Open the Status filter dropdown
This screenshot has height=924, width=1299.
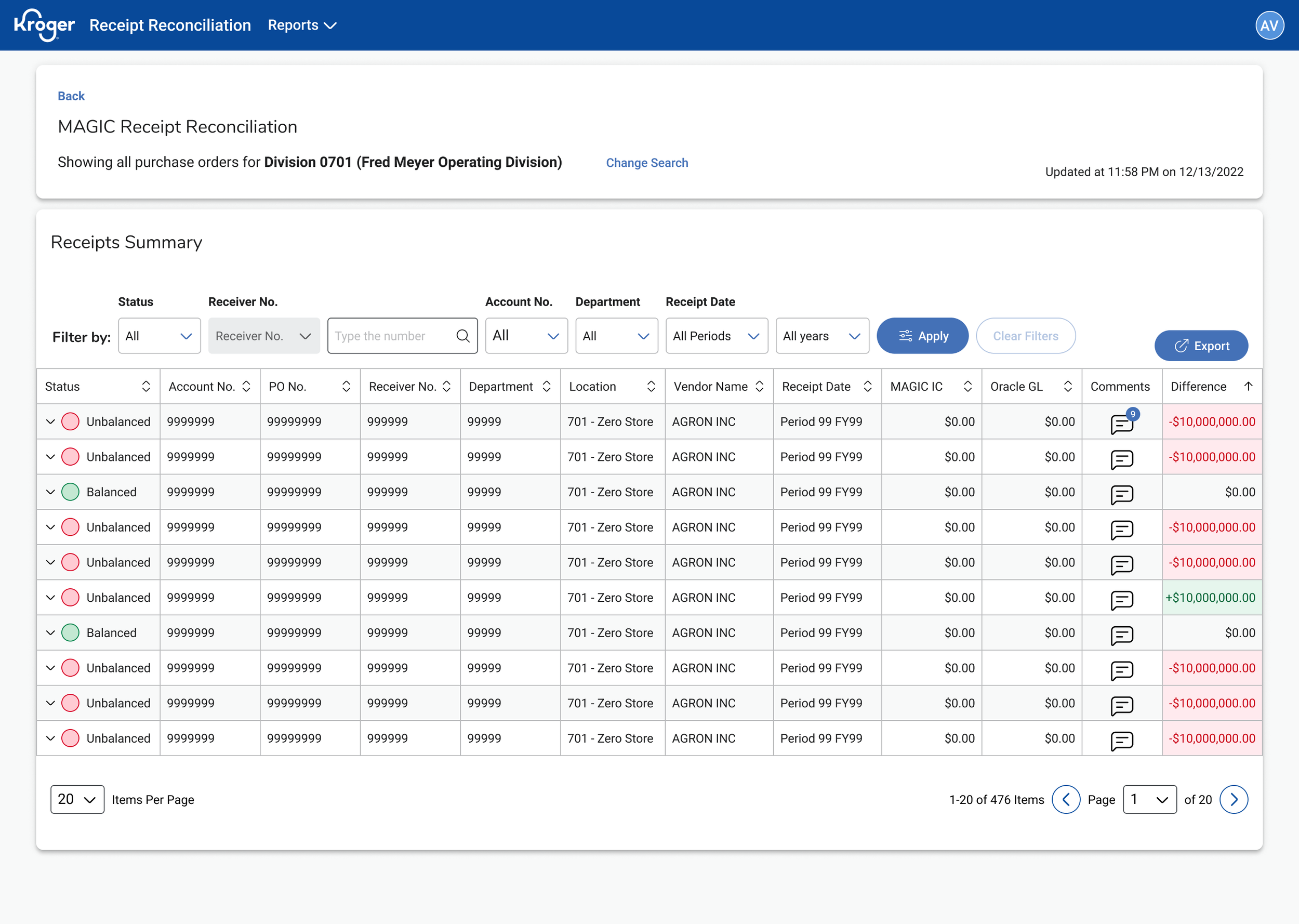(159, 336)
